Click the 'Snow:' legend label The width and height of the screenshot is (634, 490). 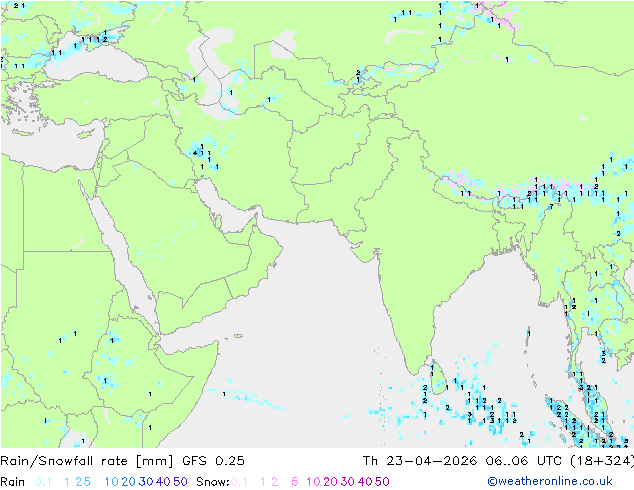click(213, 482)
